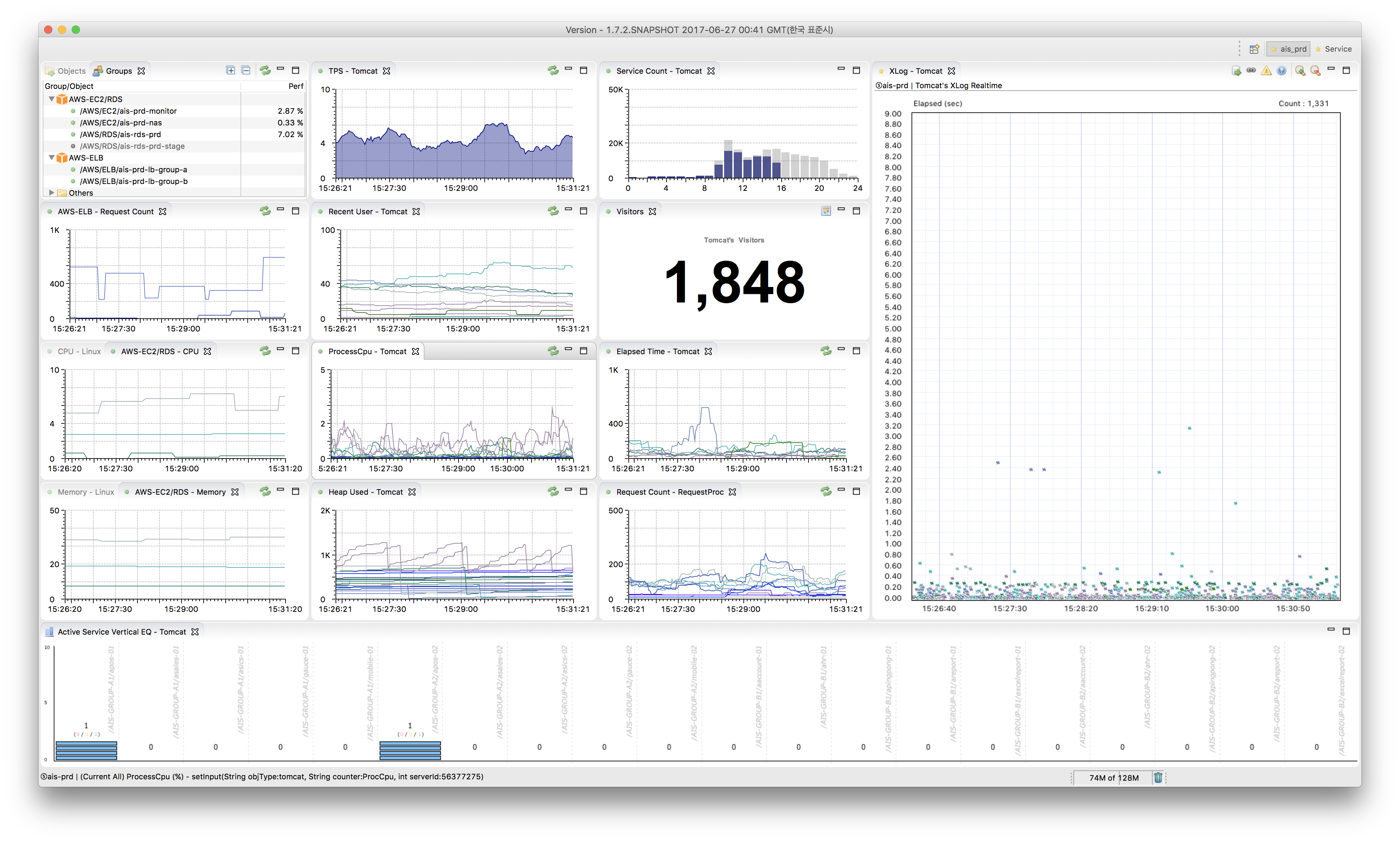Collapse all groups with minus icon

246,70
